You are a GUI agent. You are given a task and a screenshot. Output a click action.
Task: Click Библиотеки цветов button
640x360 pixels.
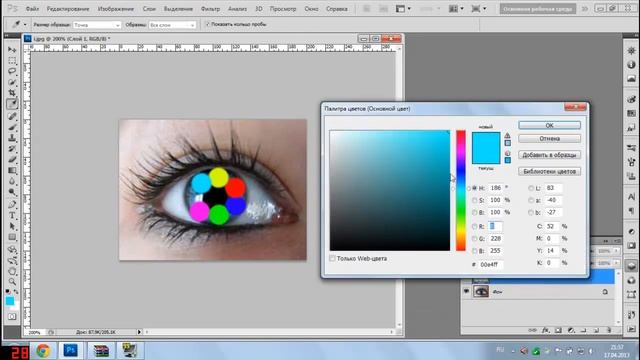coord(549,171)
